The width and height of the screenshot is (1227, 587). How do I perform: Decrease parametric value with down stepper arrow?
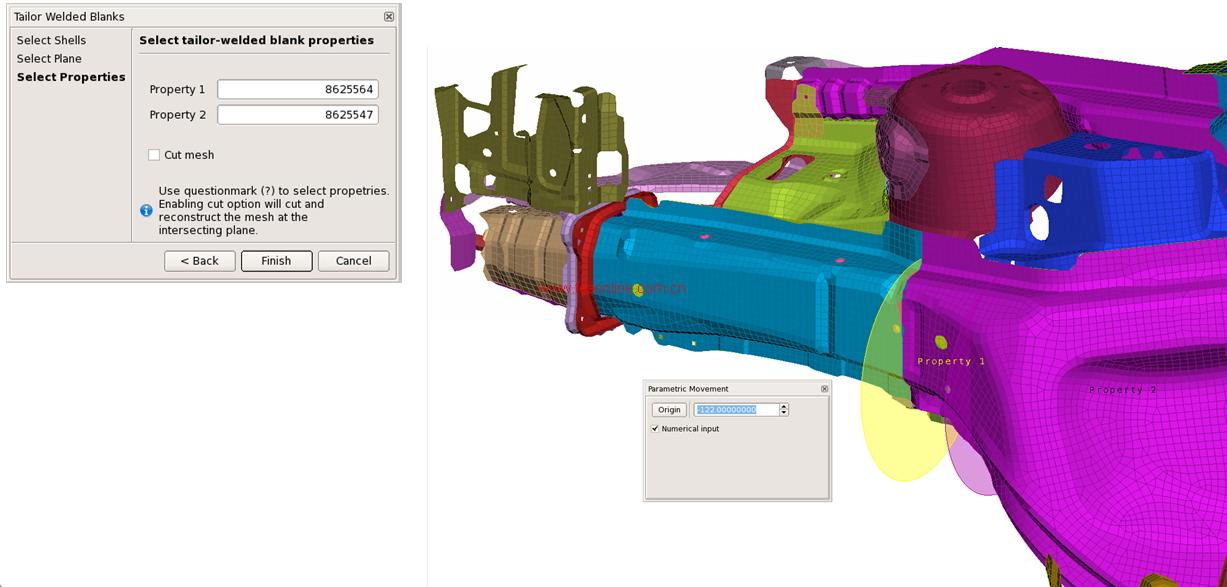[x=784, y=413]
